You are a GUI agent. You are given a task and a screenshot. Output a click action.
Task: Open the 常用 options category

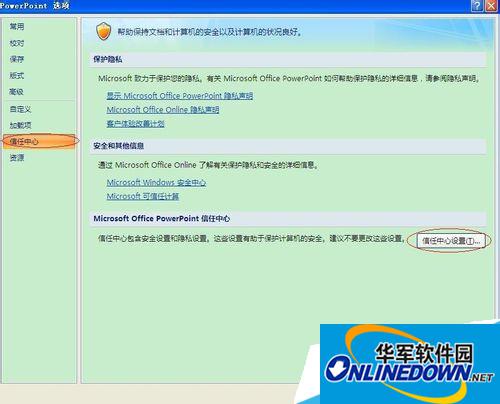[x=17, y=26]
